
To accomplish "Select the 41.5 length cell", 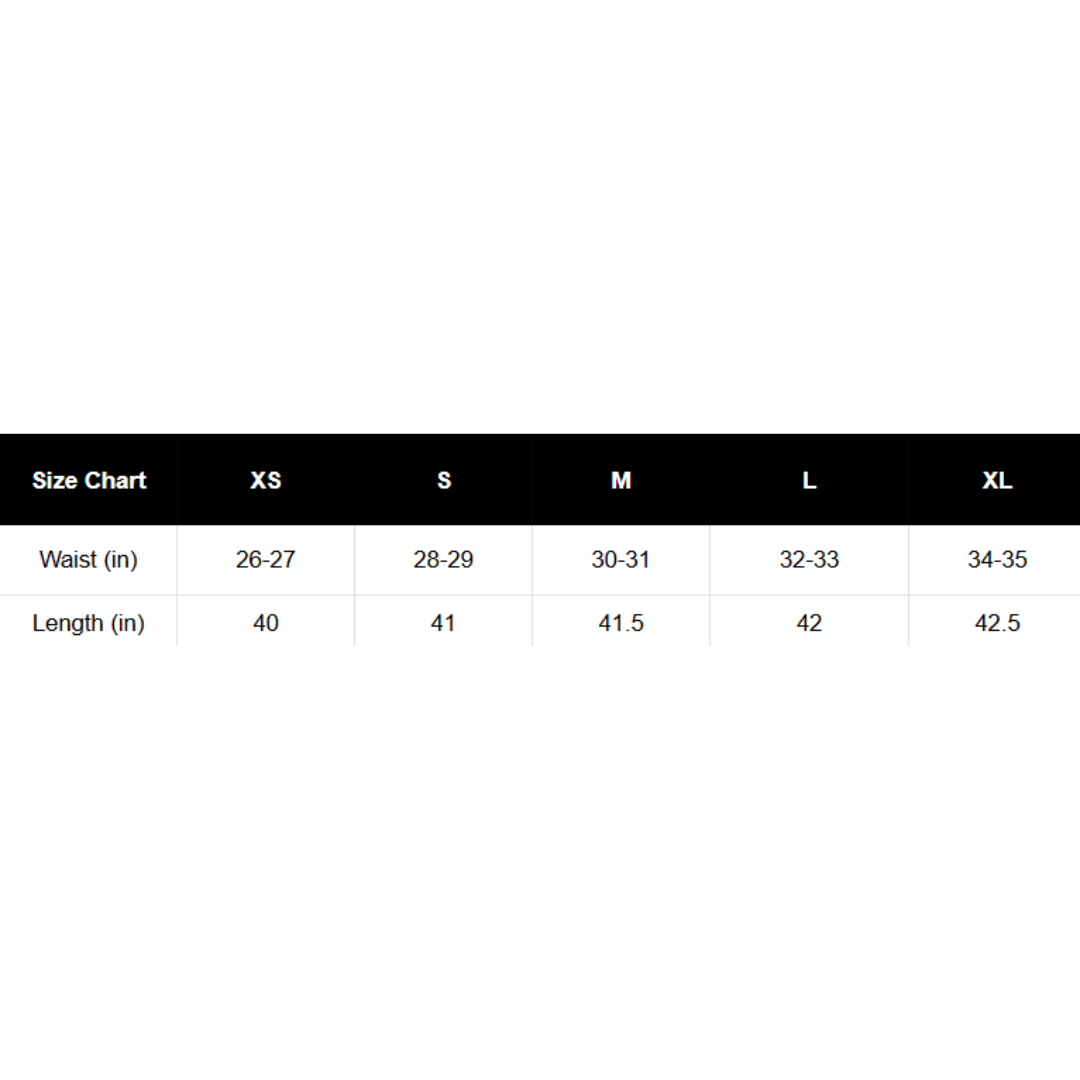I will (621, 623).
